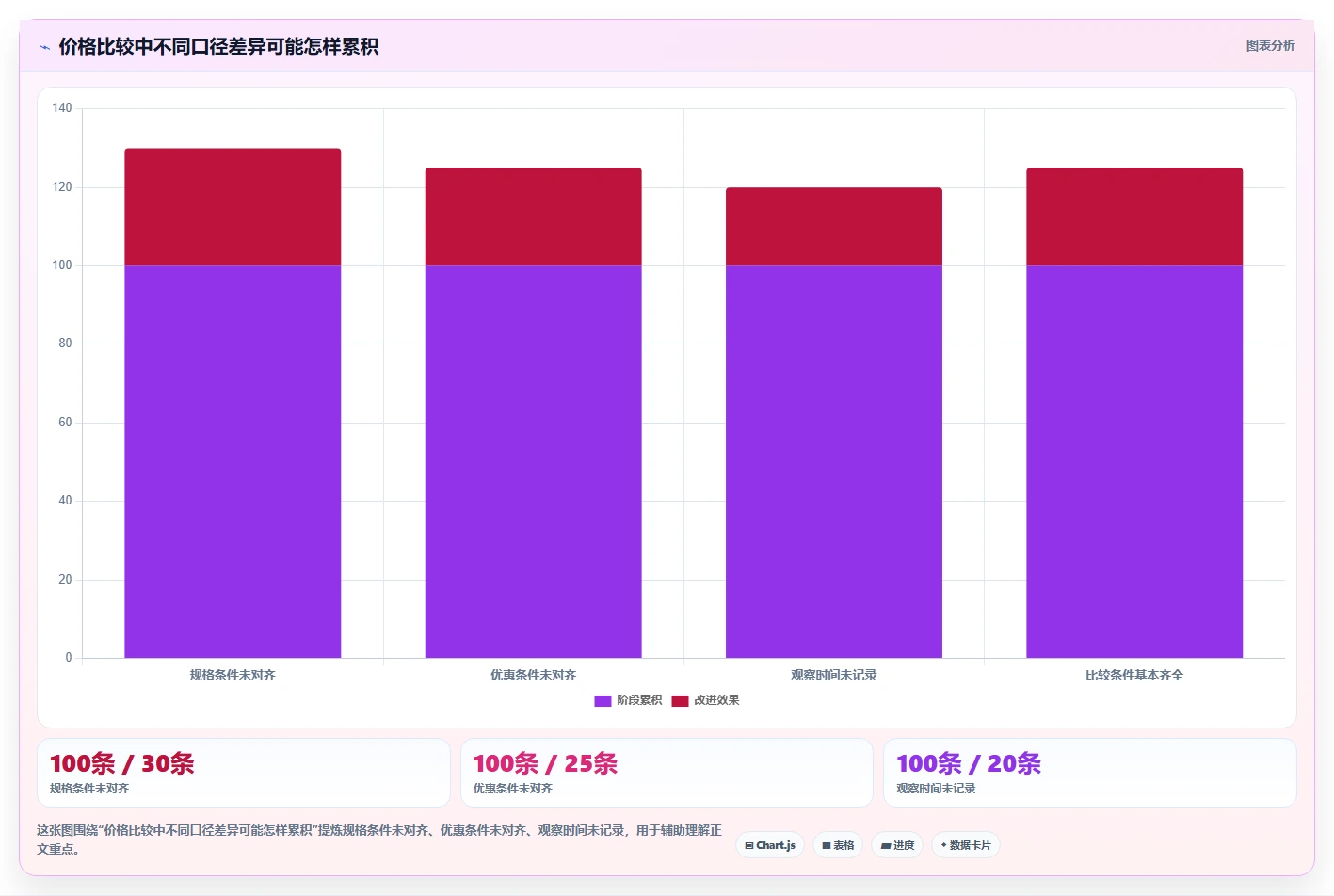Click the x-axis label 比较条件基本齐全

(x=1134, y=675)
